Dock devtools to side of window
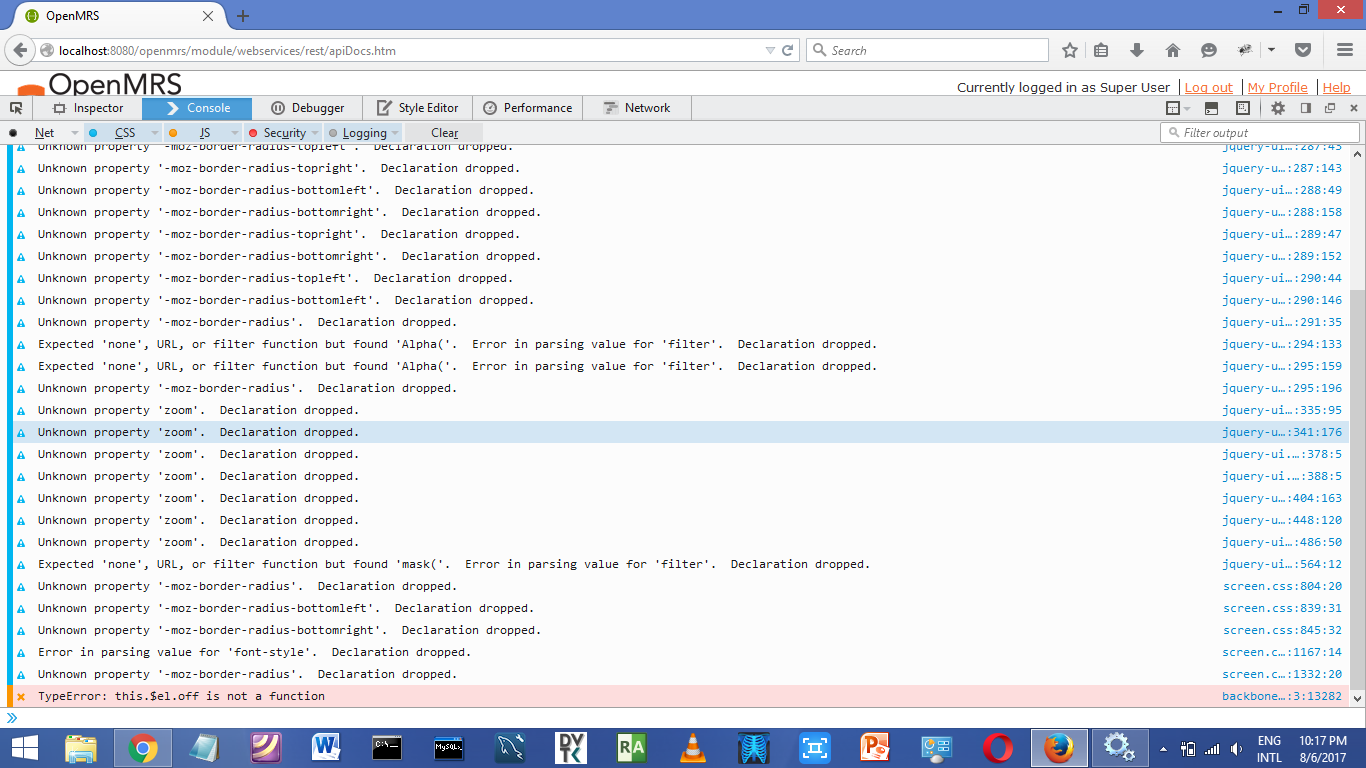 (x=1305, y=108)
